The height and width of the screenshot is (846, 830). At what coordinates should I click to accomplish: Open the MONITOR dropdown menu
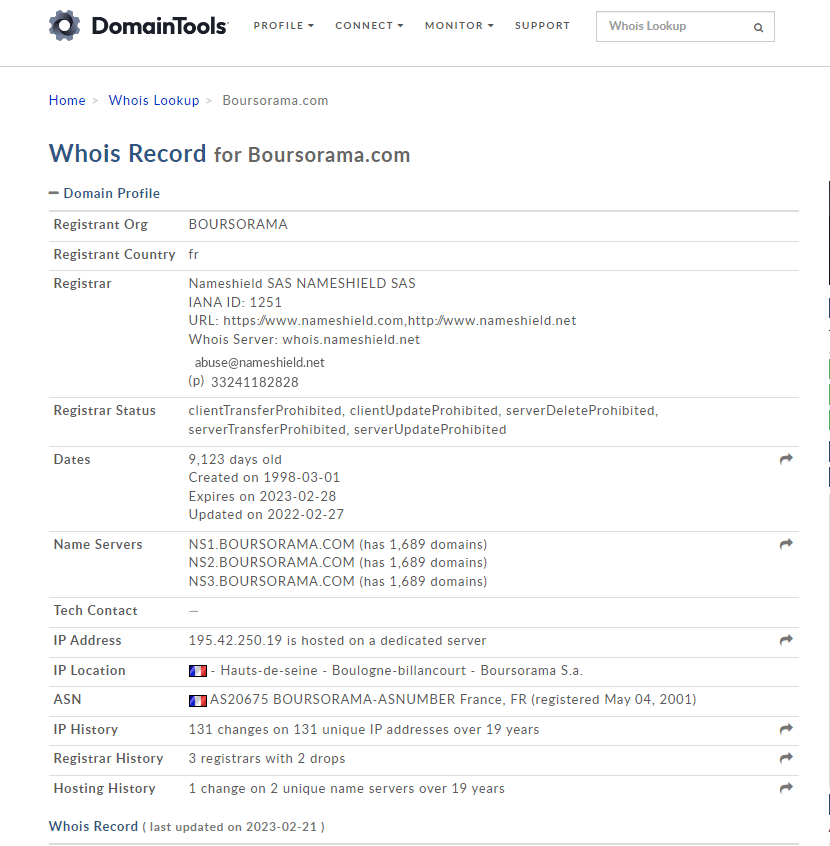(459, 25)
